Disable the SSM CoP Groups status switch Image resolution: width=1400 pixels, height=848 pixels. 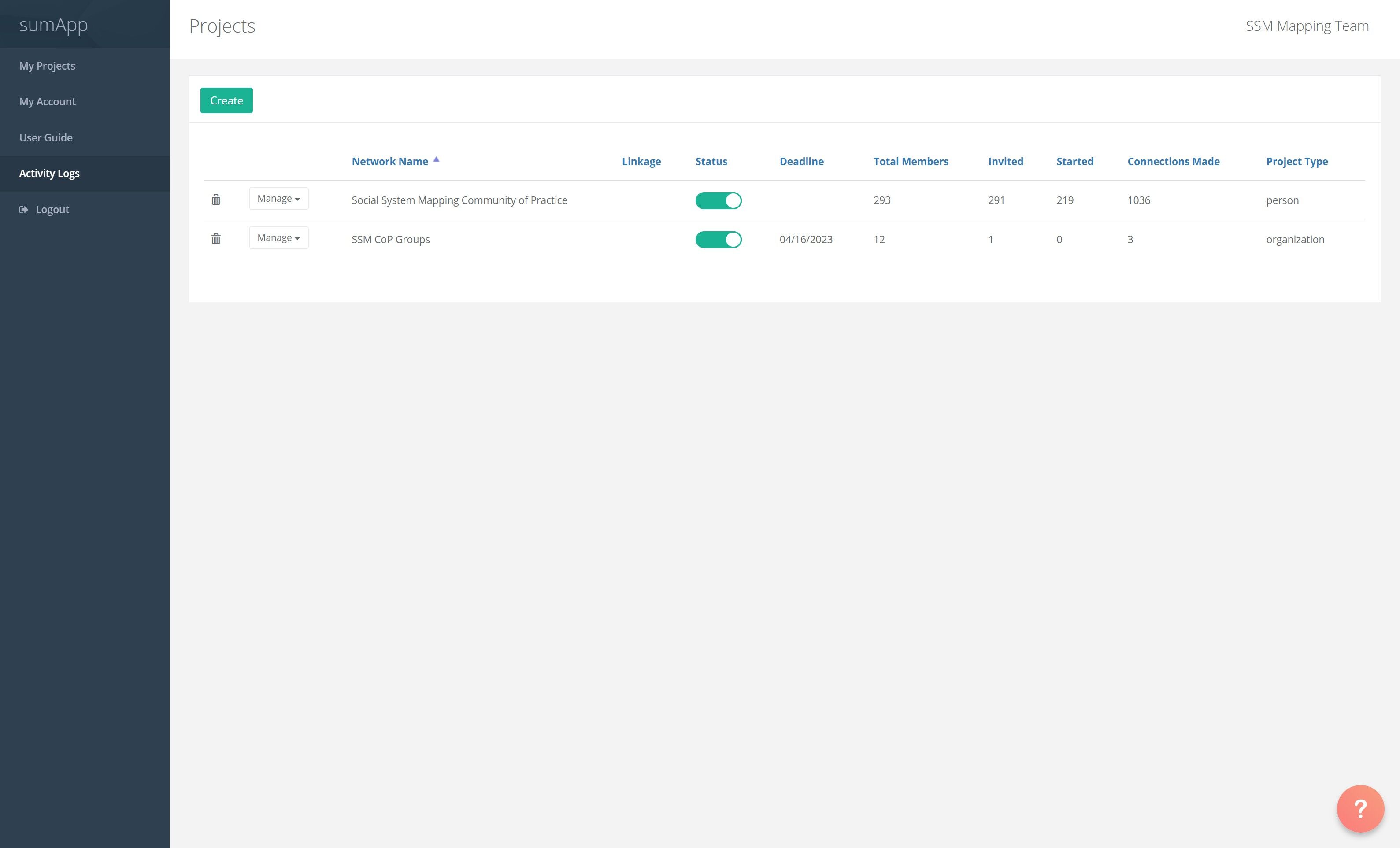click(718, 240)
